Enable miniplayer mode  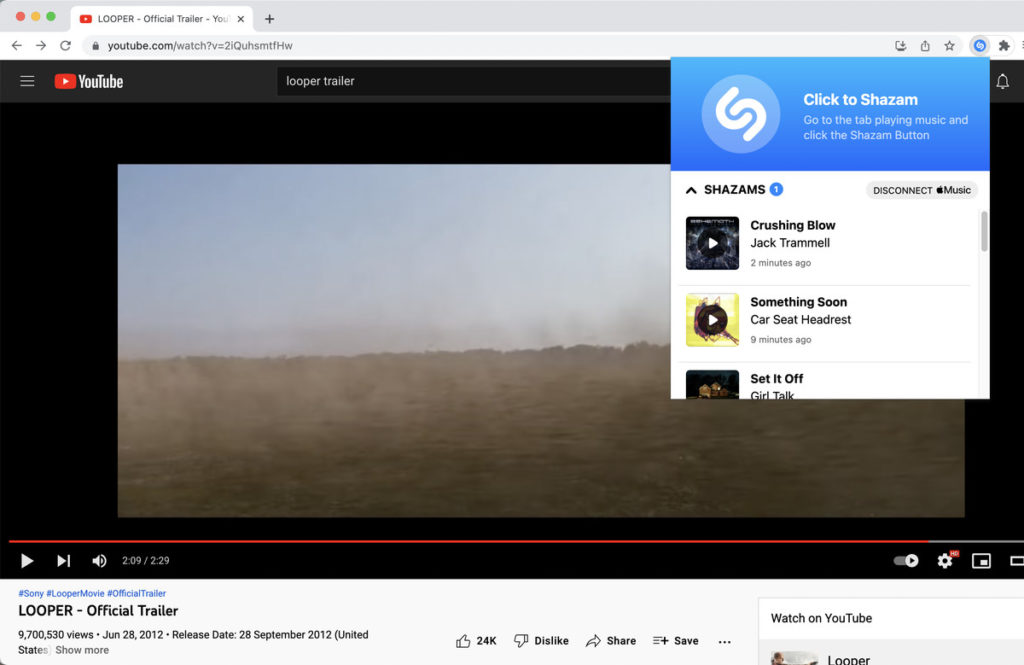(x=981, y=560)
